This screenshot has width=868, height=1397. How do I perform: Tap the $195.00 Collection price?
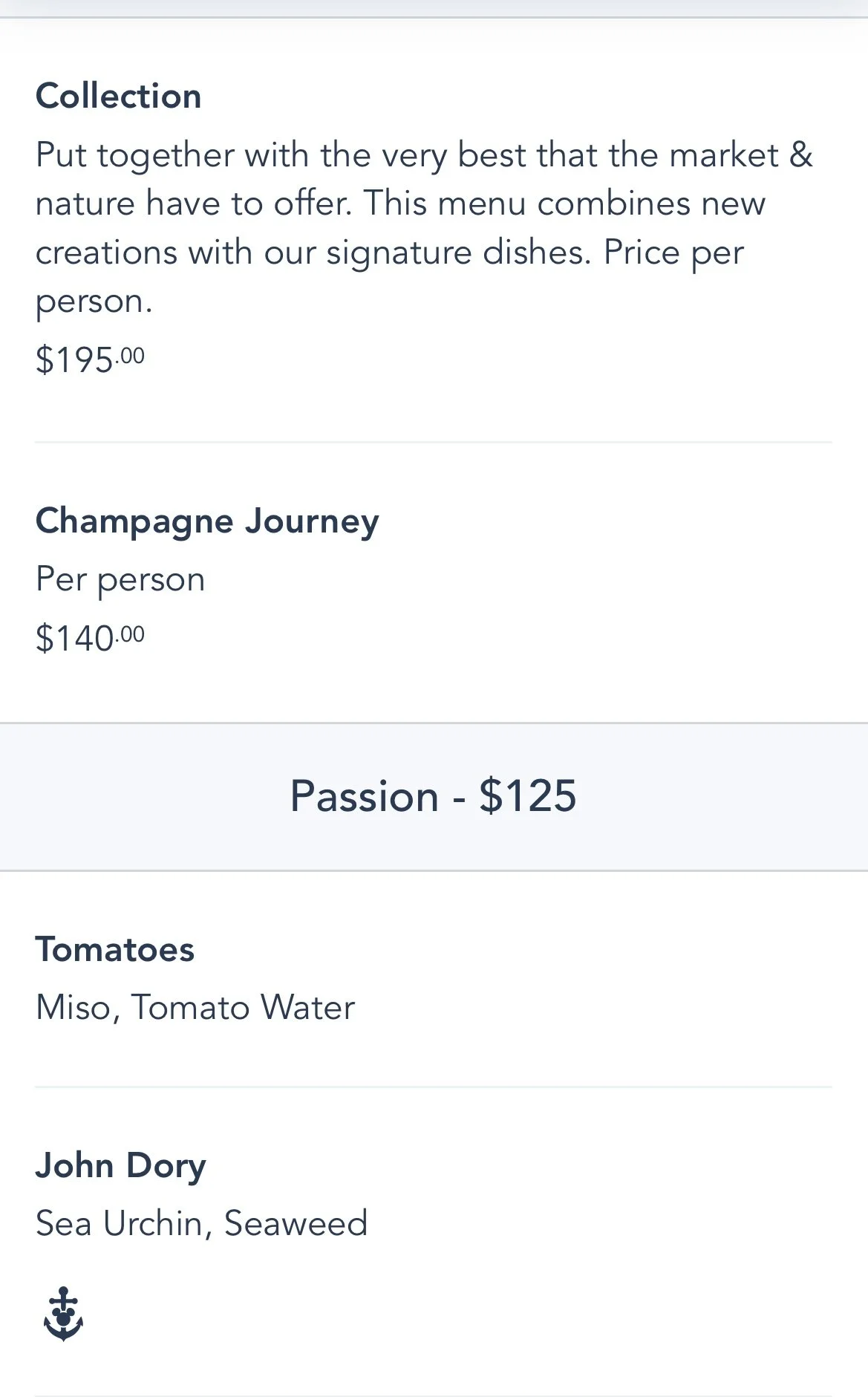90,359
